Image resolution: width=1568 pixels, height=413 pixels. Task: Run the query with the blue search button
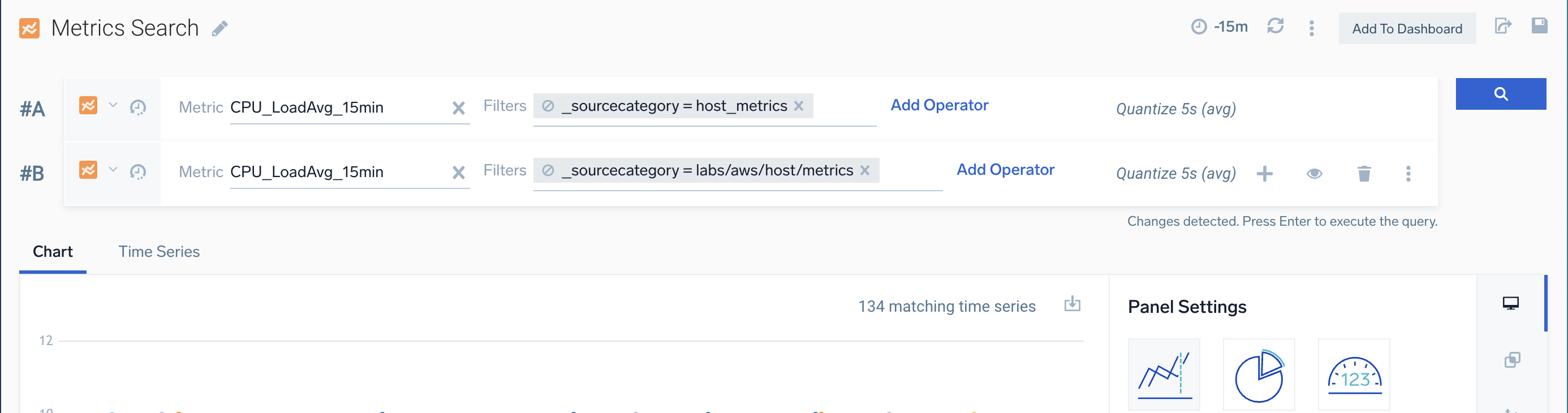1500,94
